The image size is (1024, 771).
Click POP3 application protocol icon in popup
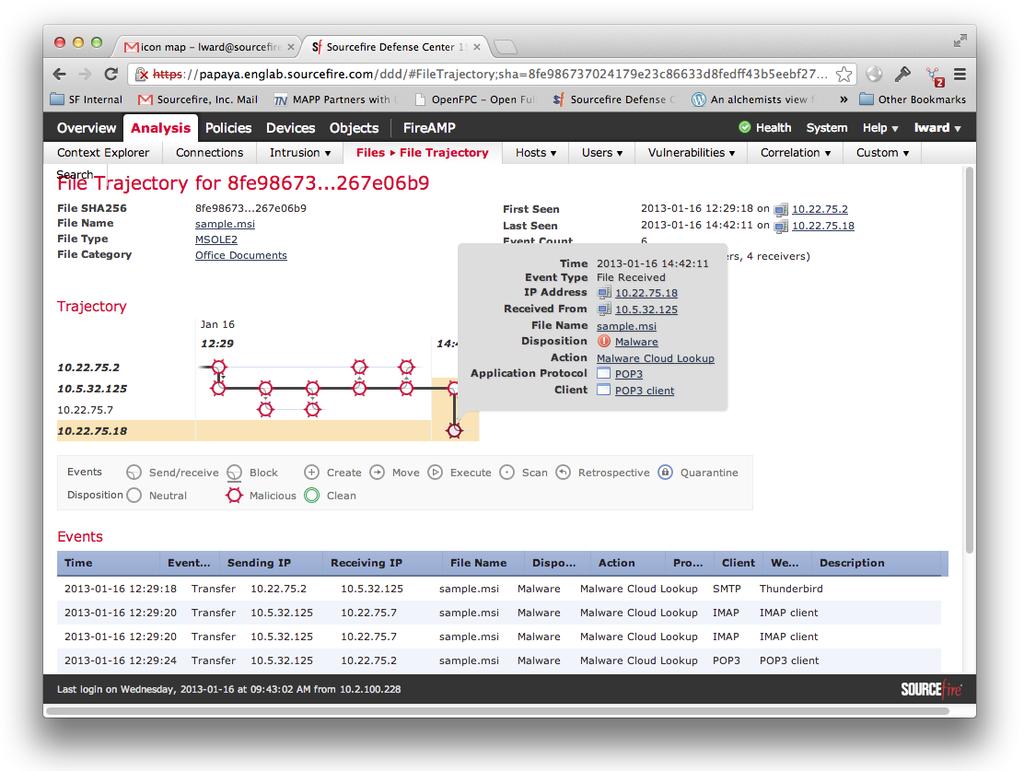[x=603, y=374]
